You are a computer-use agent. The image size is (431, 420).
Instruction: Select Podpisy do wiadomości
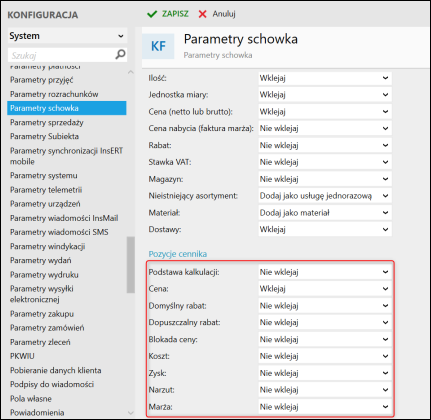[x=52, y=384]
